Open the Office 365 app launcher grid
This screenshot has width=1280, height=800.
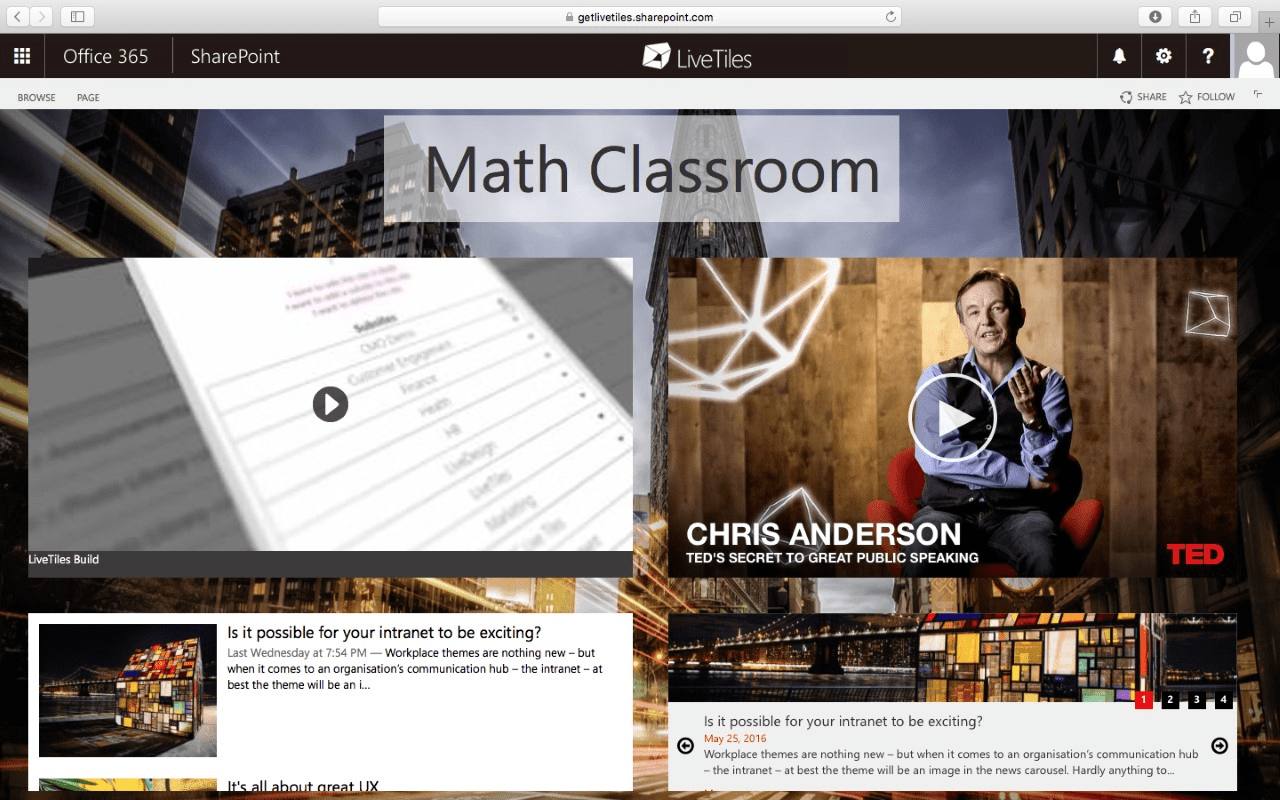(x=22, y=56)
